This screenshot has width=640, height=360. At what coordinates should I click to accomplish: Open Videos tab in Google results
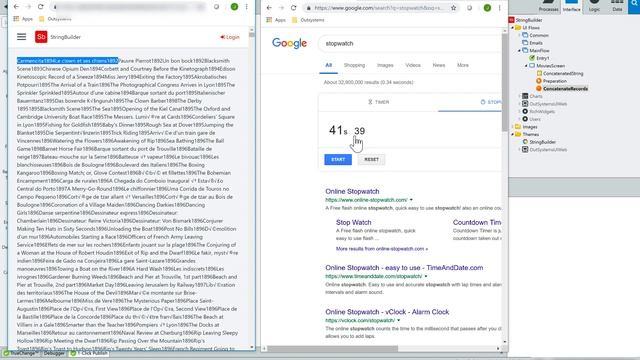(413, 65)
